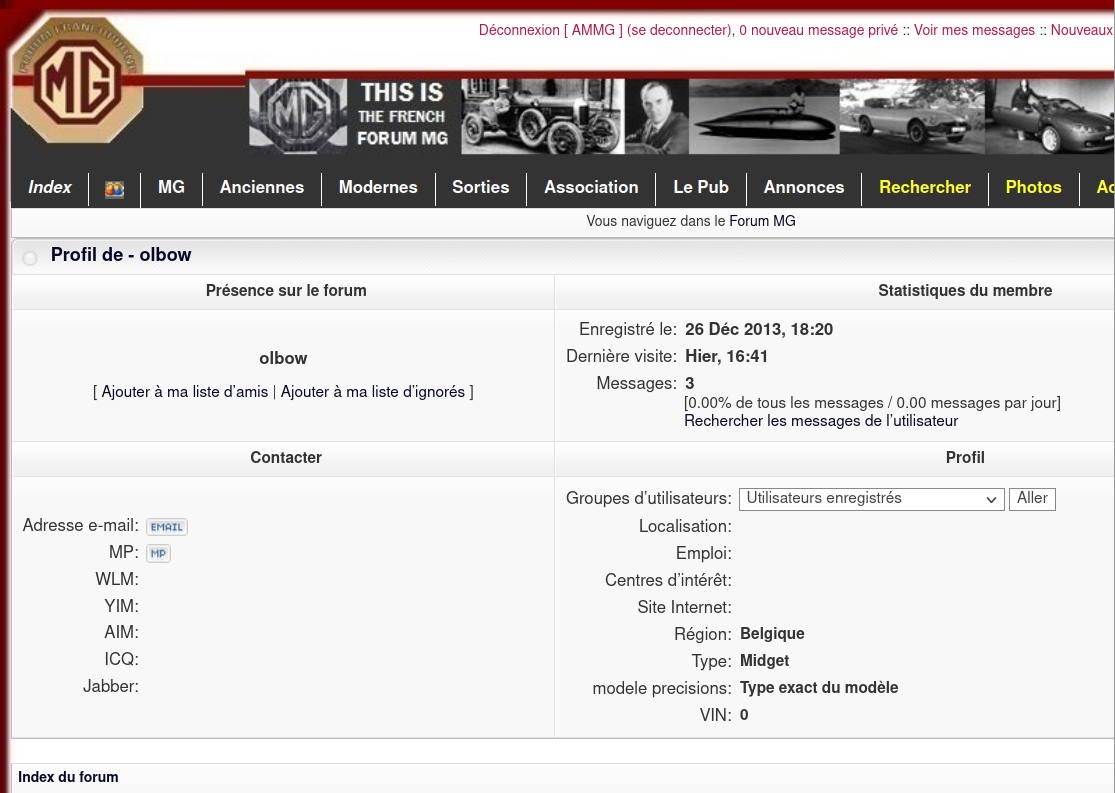Viewport: 1115px width, 793px height.
Task: Click the VIN value 0
Action: pyautogui.click(x=744, y=715)
